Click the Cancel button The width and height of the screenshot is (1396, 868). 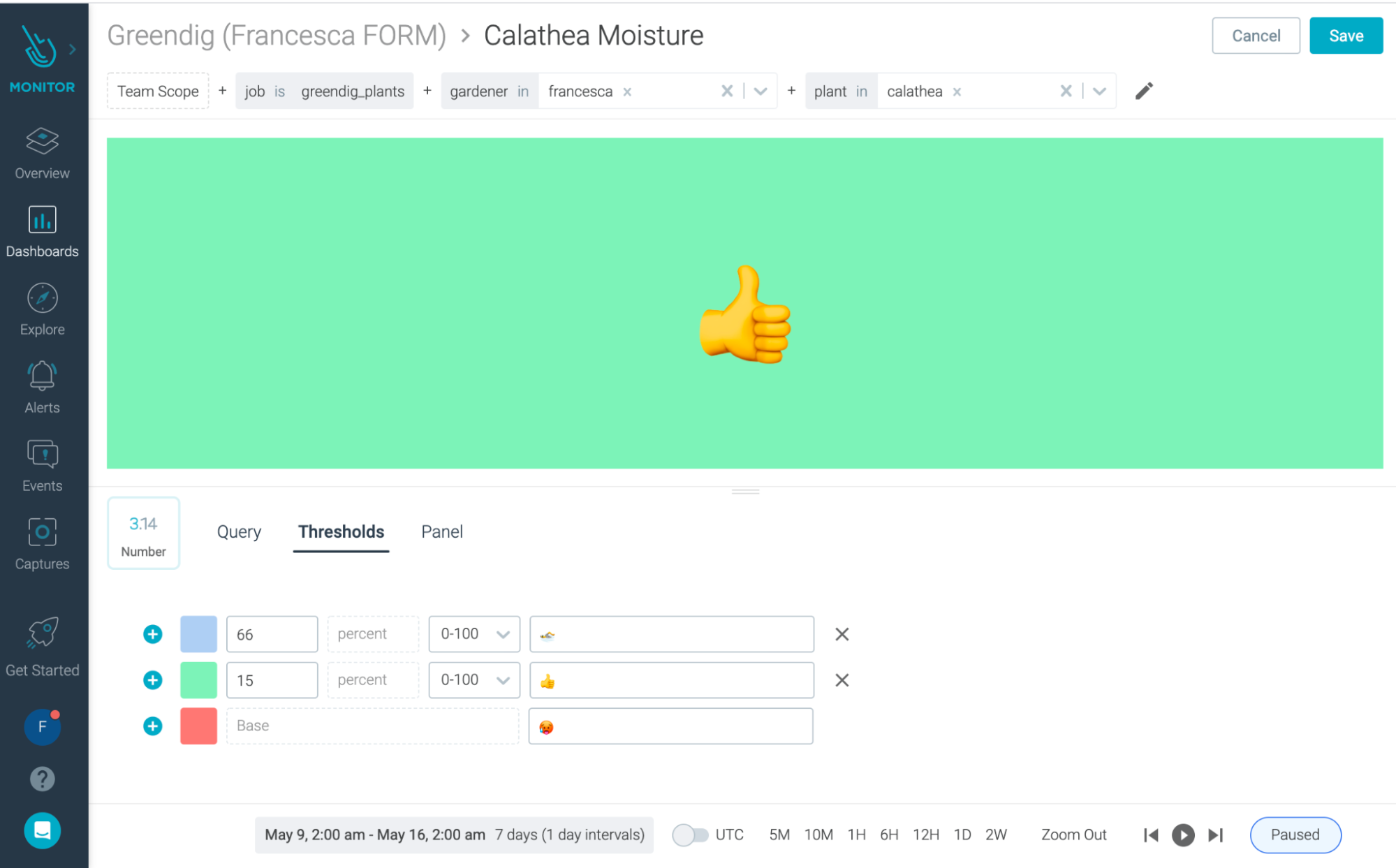pyautogui.click(x=1255, y=36)
